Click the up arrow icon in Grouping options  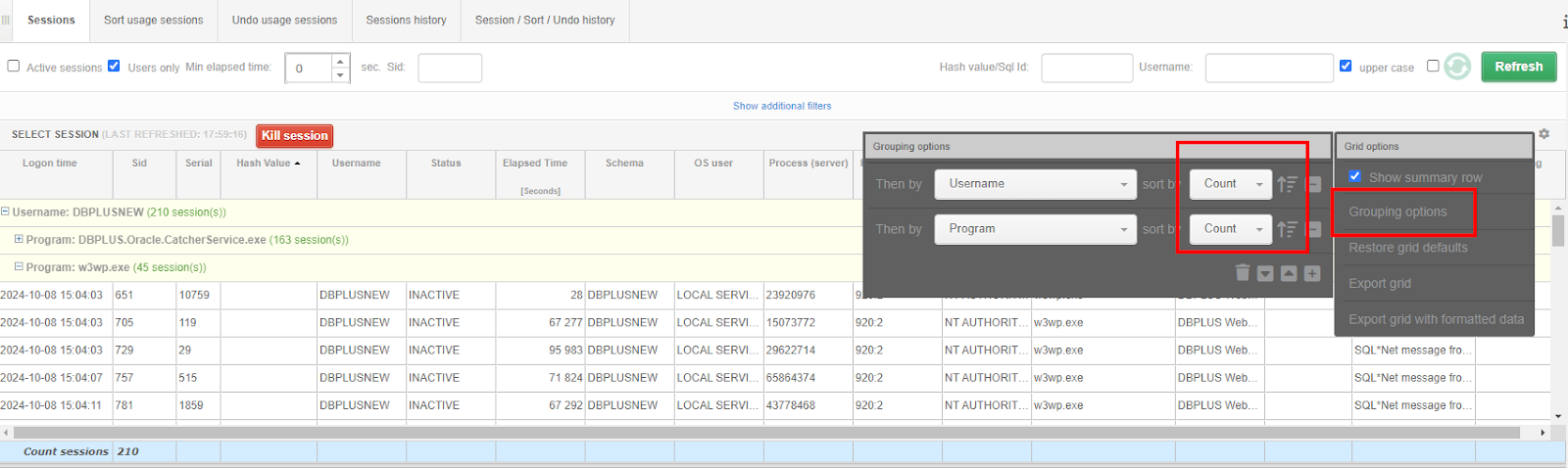click(1289, 274)
